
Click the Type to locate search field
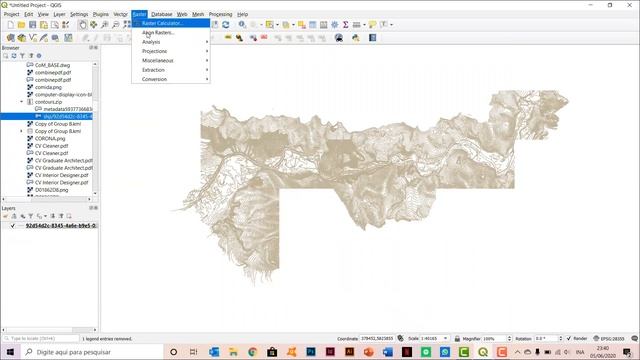point(41,339)
